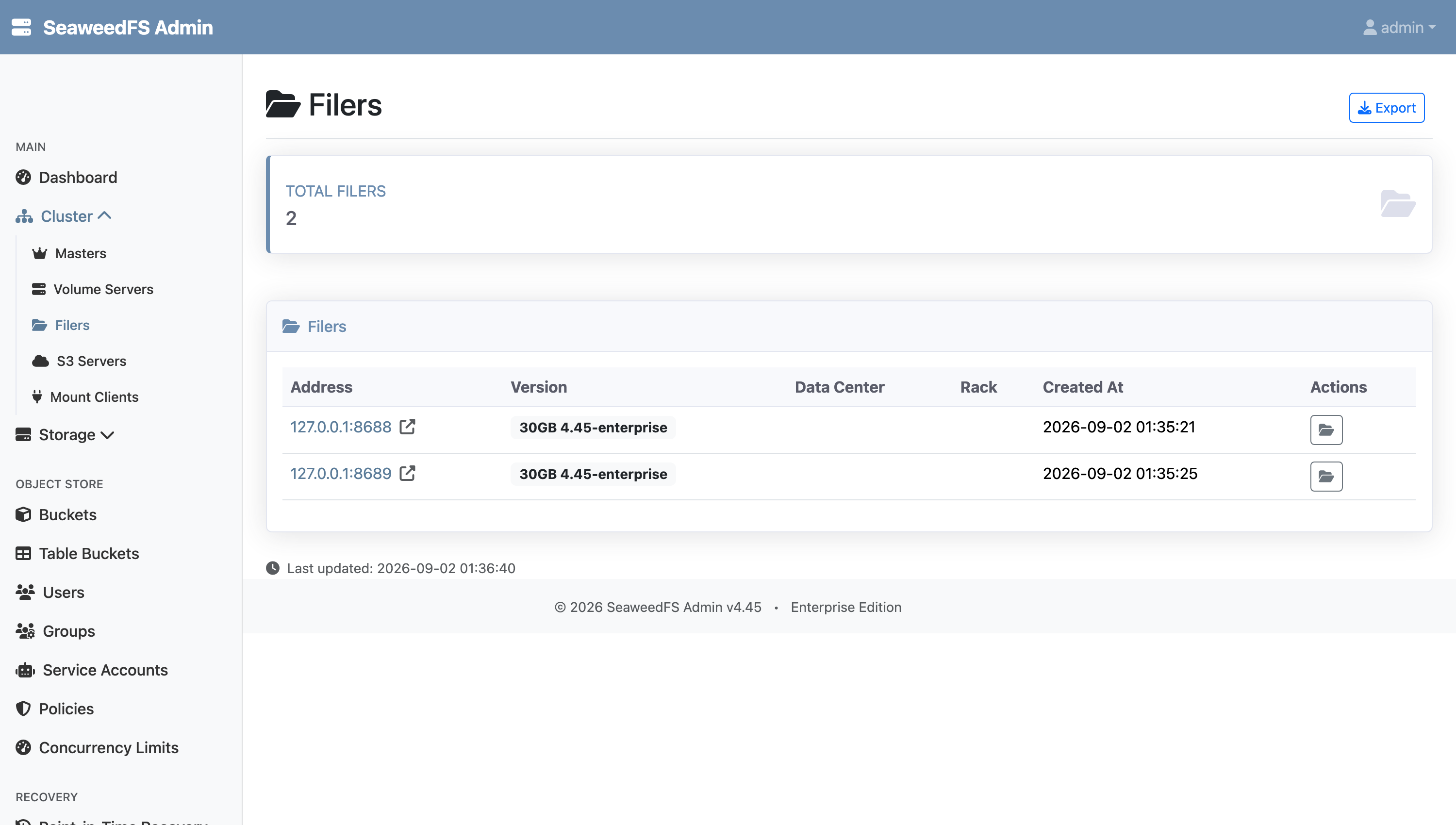Viewport: 1456px width, 825px height.
Task: Click external link icon beside 127.0.0.1:8689
Action: point(407,473)
